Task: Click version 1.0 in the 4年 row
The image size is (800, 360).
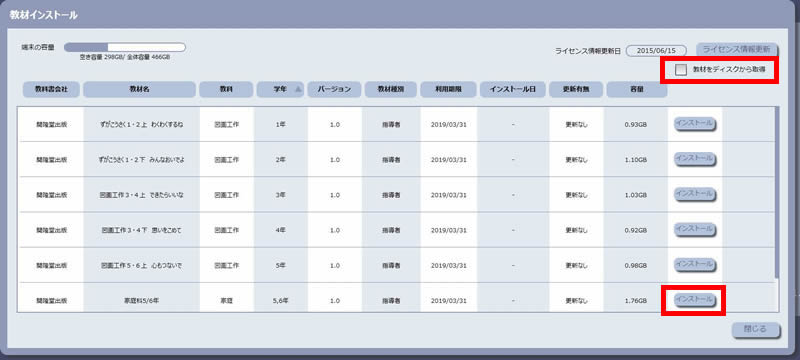Action: pyautogui.click(x=335, y=230)
